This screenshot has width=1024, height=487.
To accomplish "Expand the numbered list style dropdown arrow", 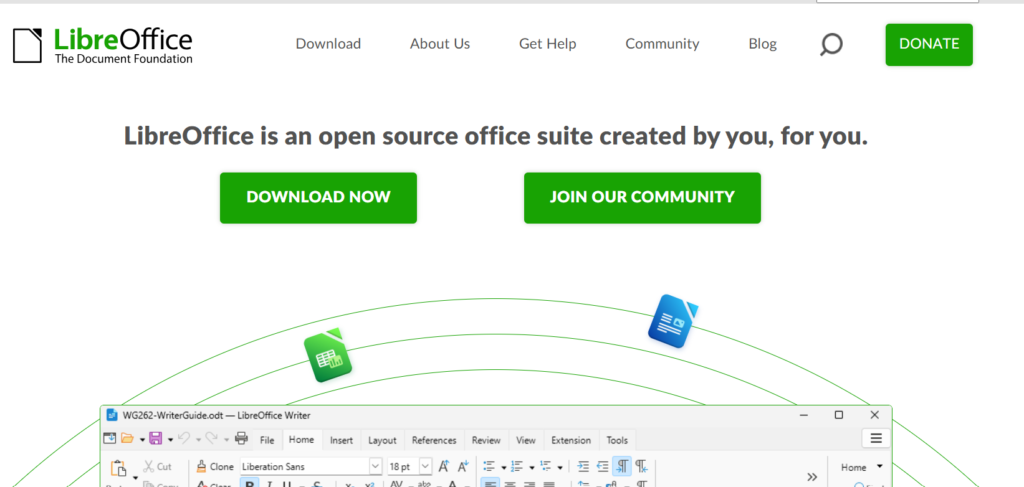I will pos(532,467).
